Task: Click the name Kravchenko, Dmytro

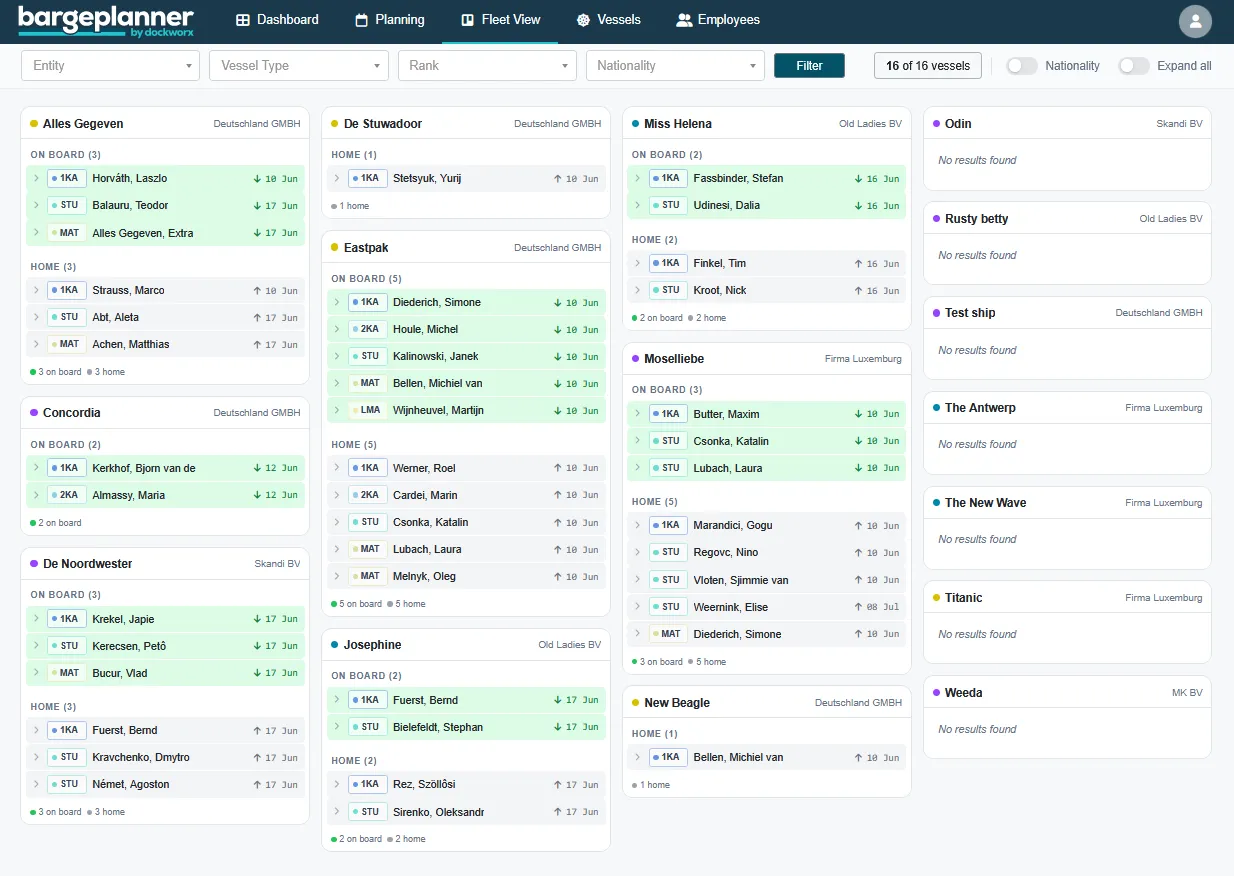Action: click(141, 758)
